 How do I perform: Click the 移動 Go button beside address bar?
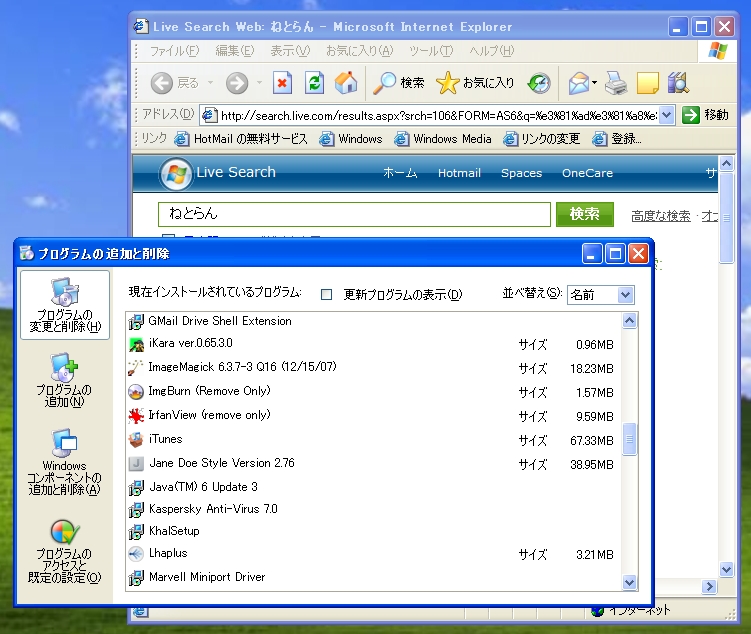pos(705,115)
